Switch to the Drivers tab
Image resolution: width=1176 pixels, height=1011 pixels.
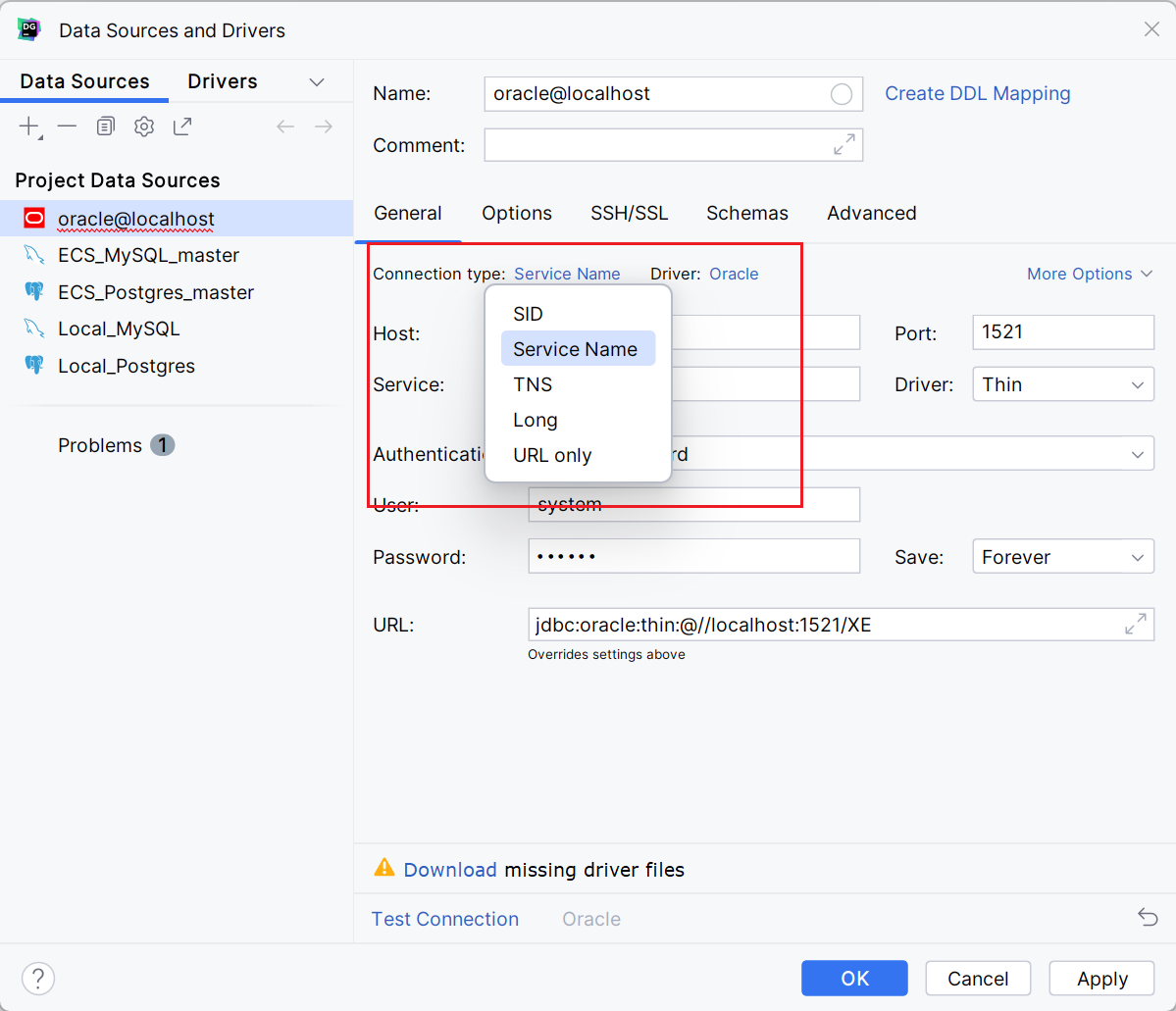(223, 81)
